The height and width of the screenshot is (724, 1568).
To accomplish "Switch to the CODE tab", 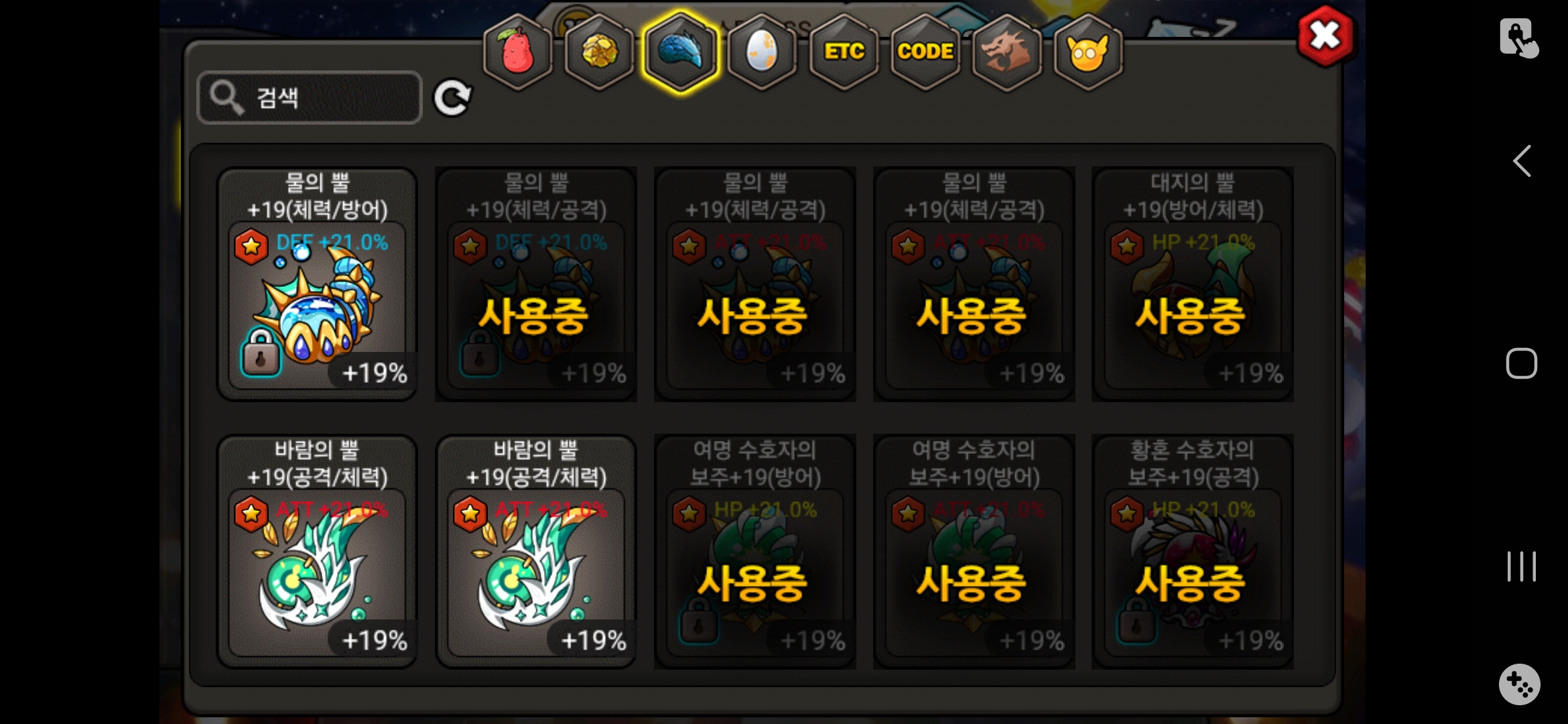I will (x=925, y=52).
